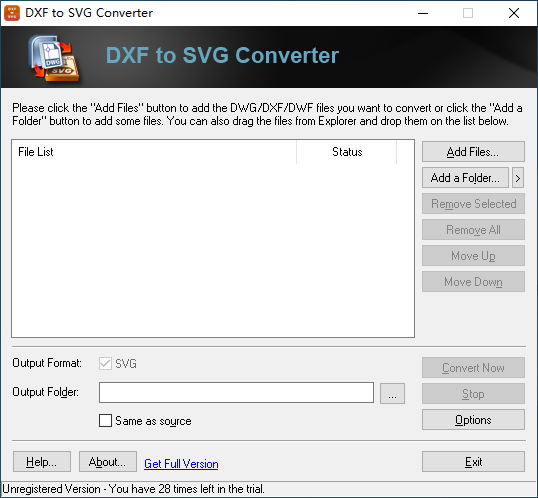The image size is (538, 498).
Task: Show the About dialog
Action: tap(108, 462)
